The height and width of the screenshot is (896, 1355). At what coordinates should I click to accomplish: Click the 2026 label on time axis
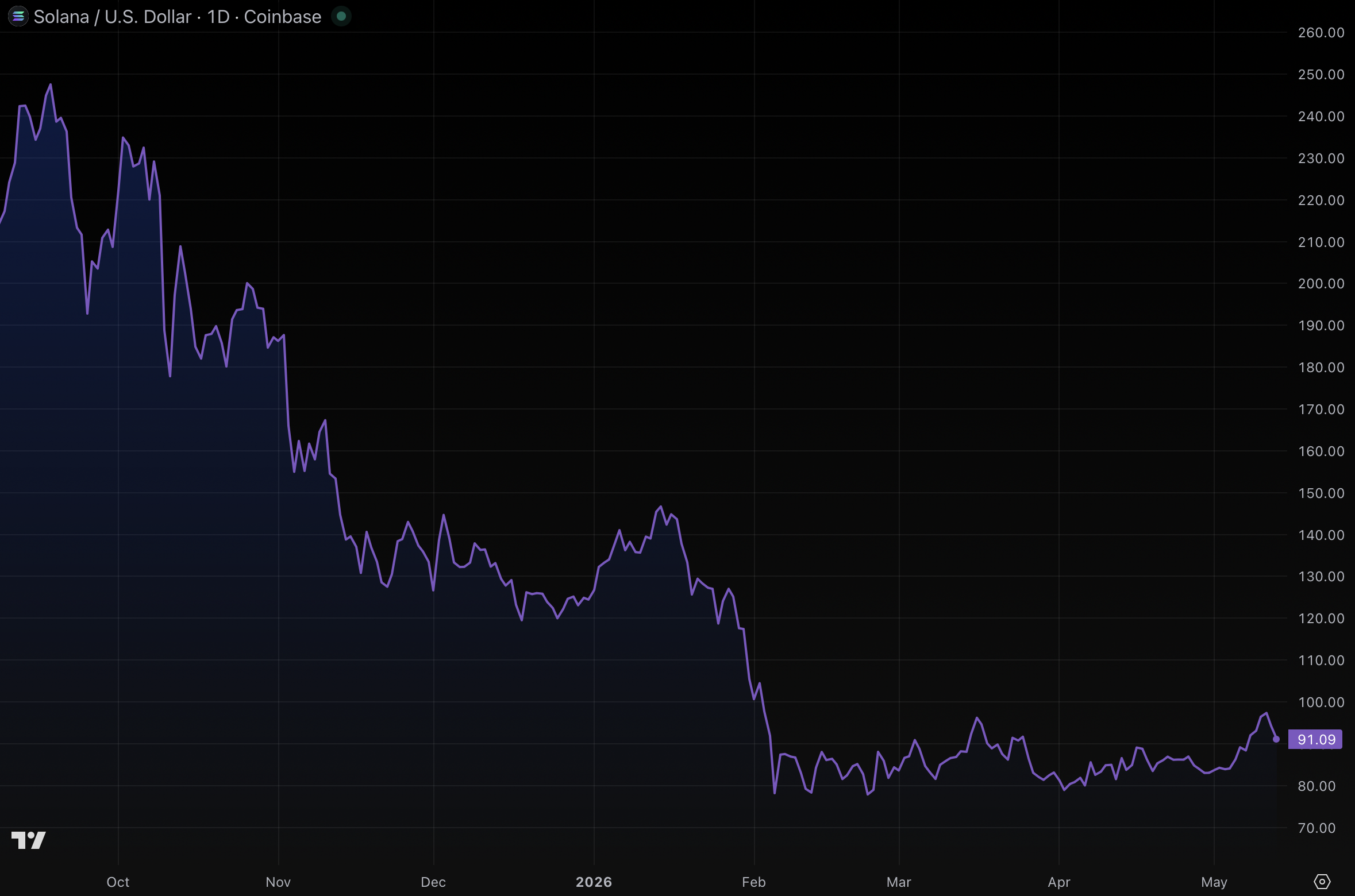[594, 882]
